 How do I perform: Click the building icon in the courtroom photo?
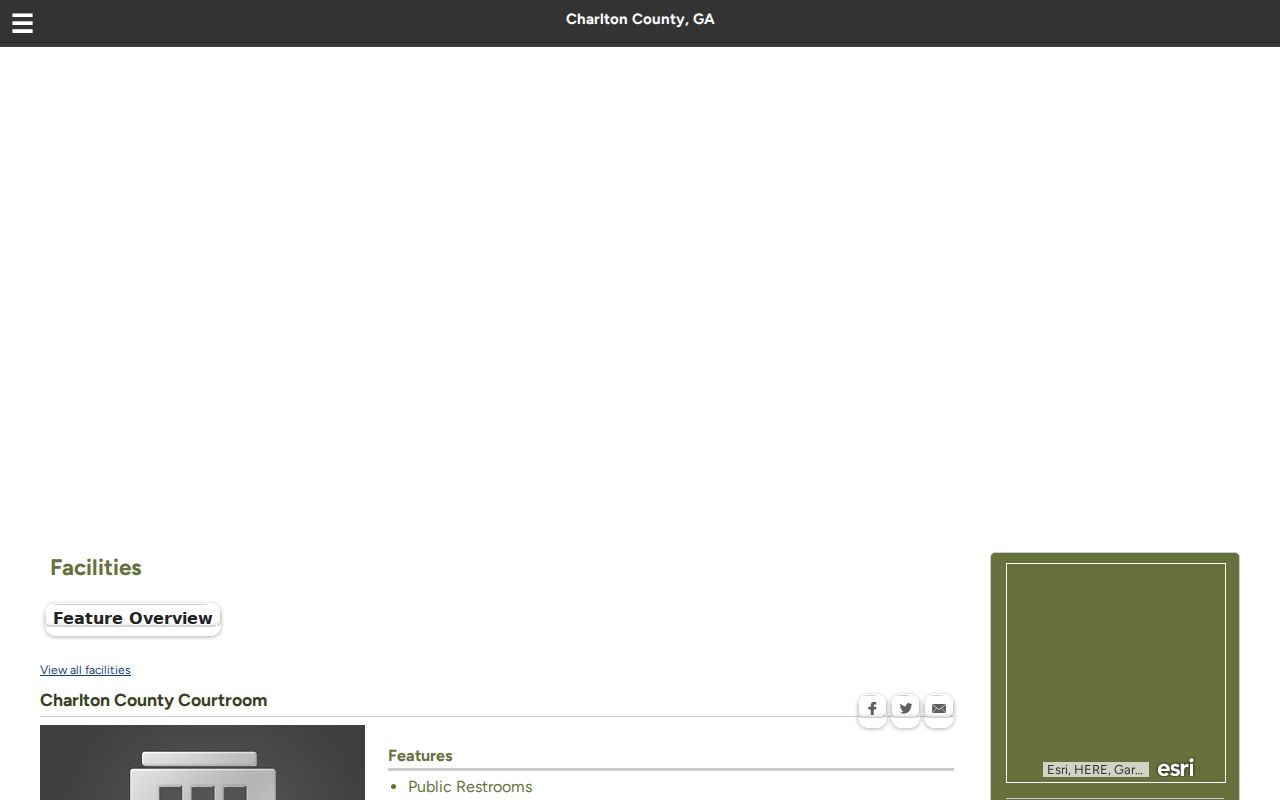point(203,775)
